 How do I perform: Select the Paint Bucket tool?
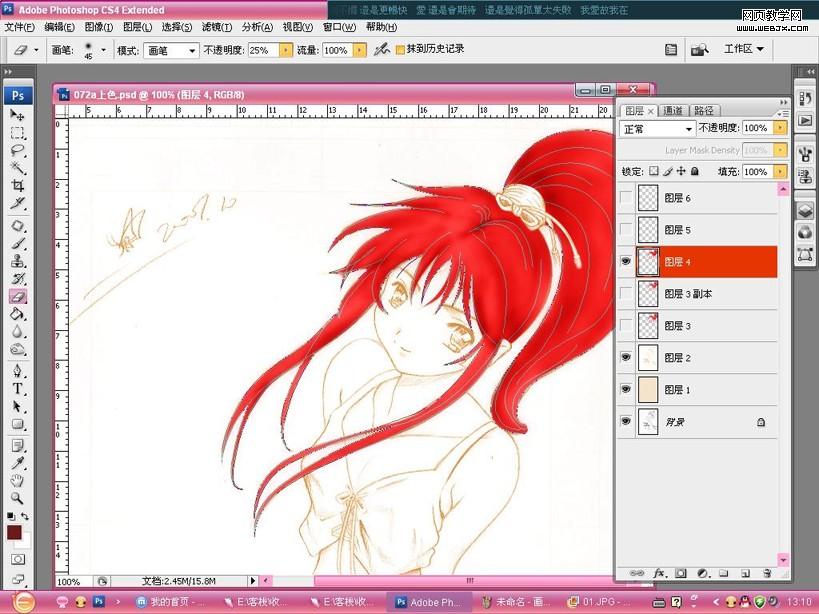[18, 314]
